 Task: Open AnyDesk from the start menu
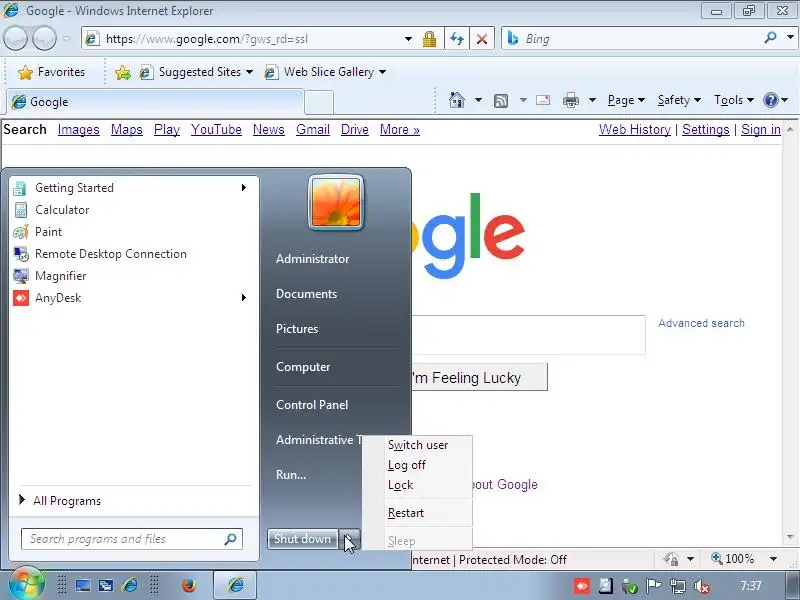[x=132, y=297]
